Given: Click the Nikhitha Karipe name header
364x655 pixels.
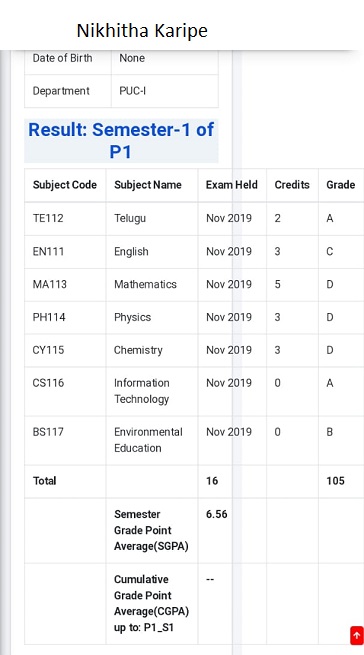Looking at the screenshot, I should pyautogui.click(x=142, y=30).
